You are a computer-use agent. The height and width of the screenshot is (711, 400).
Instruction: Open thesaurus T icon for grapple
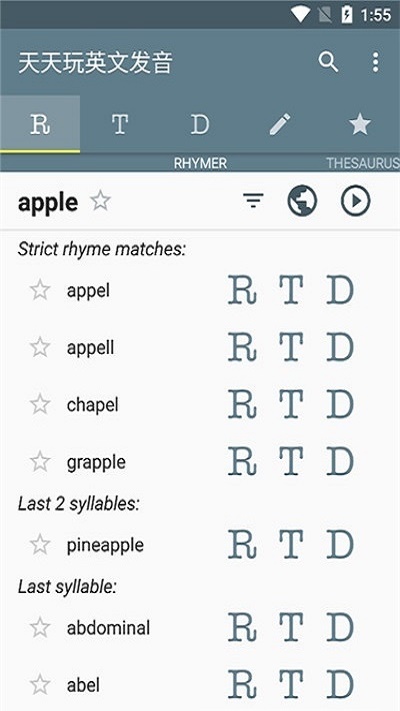291,462
